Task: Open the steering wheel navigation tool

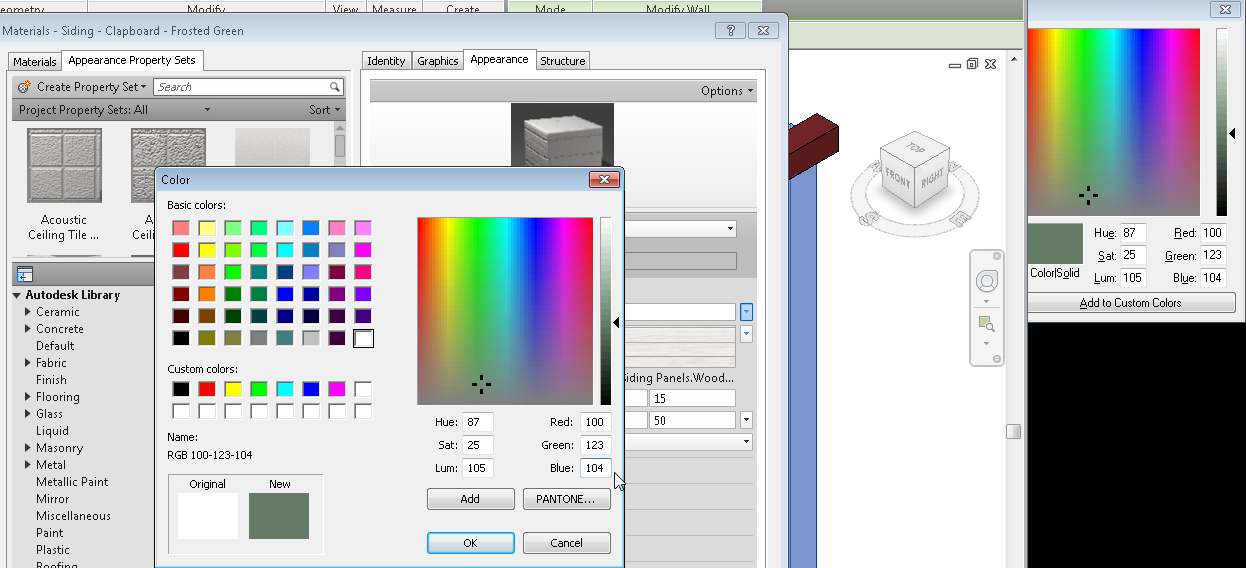Action: click(987, 280)
